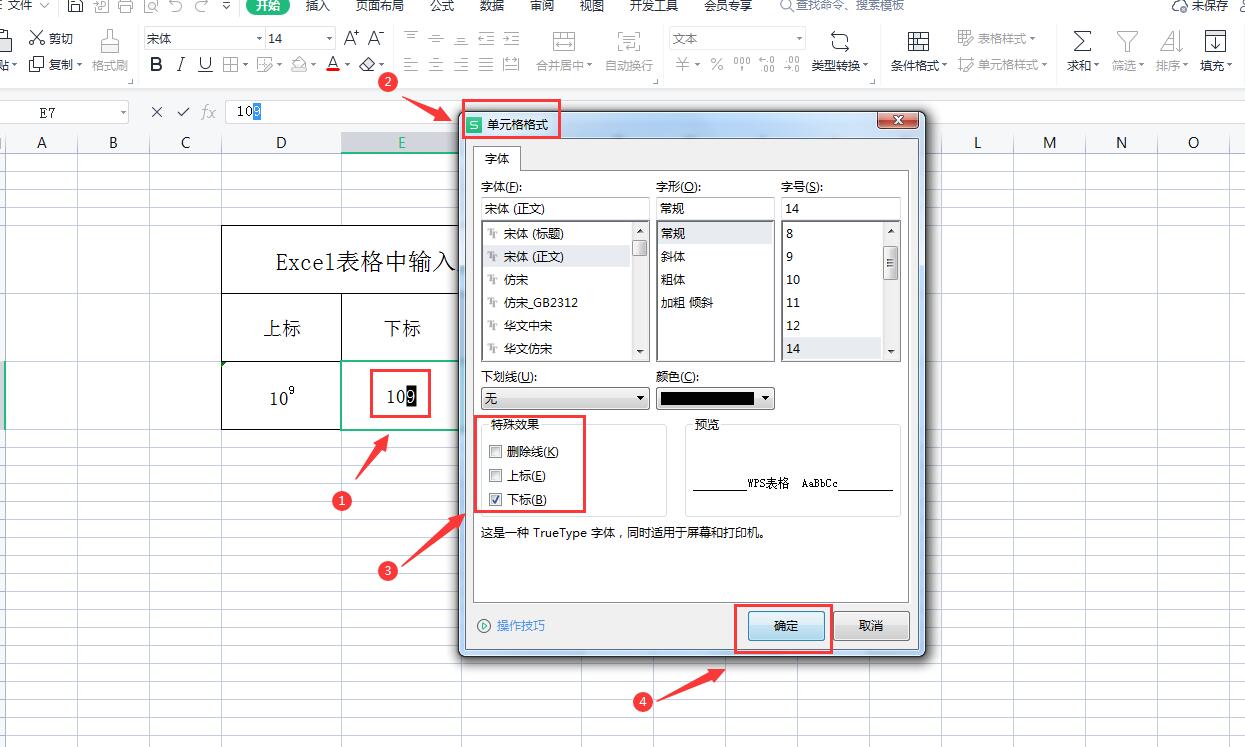
Task: Open the font name dropdown showing 宋体
Action: click(x=259, y=38)
